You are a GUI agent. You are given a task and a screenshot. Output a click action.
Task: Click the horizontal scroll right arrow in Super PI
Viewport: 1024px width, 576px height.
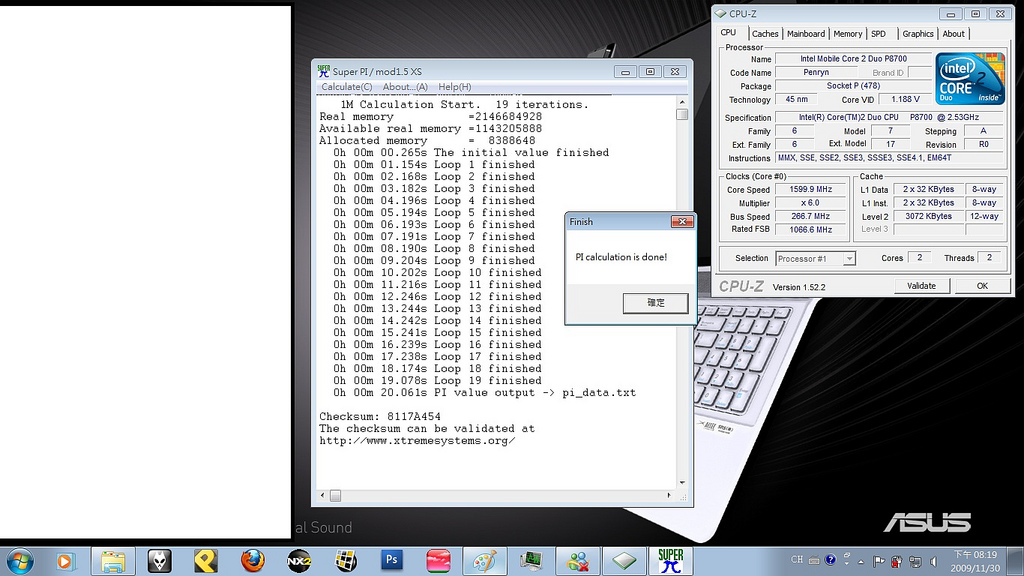(x=669, y=496)
